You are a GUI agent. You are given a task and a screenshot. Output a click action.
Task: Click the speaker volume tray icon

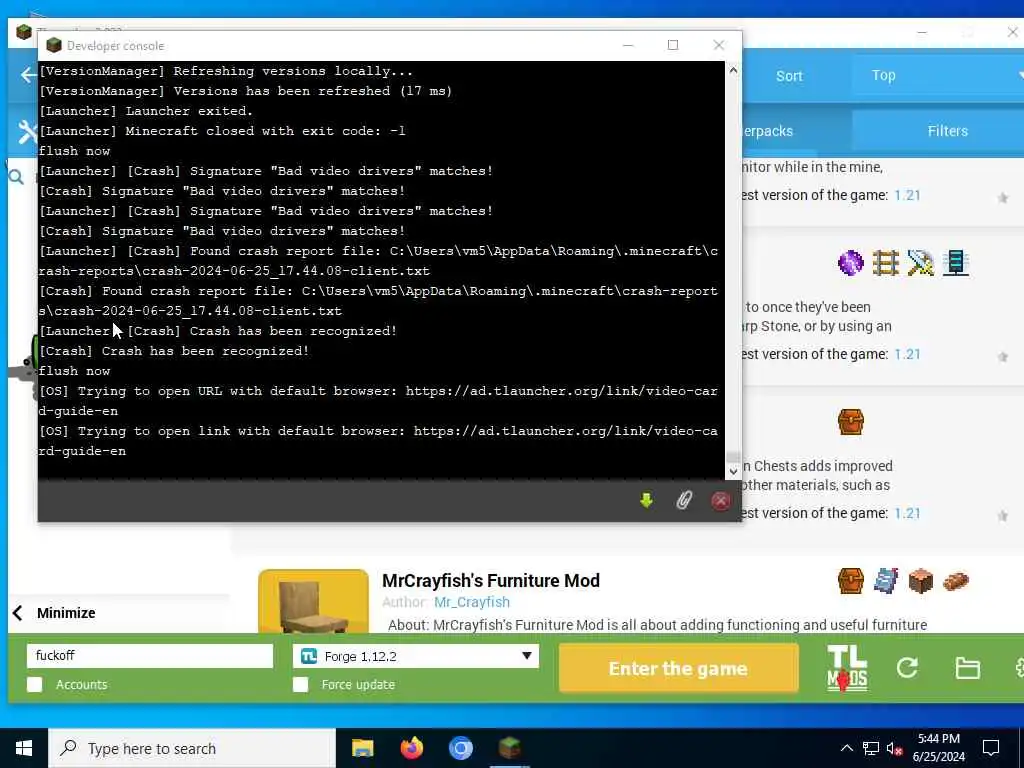pos(894,748)
